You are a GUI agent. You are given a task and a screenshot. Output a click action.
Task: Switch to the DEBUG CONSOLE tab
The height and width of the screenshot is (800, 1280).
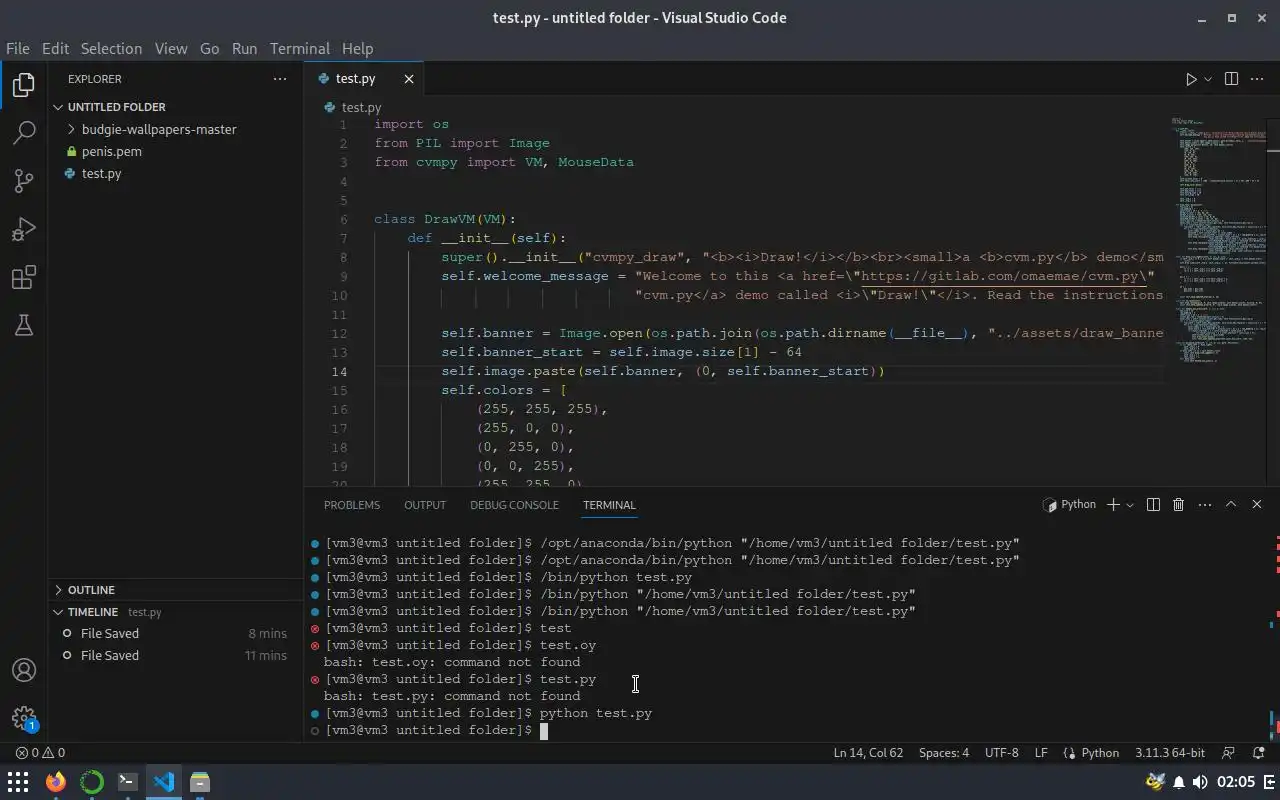[514, 505]
